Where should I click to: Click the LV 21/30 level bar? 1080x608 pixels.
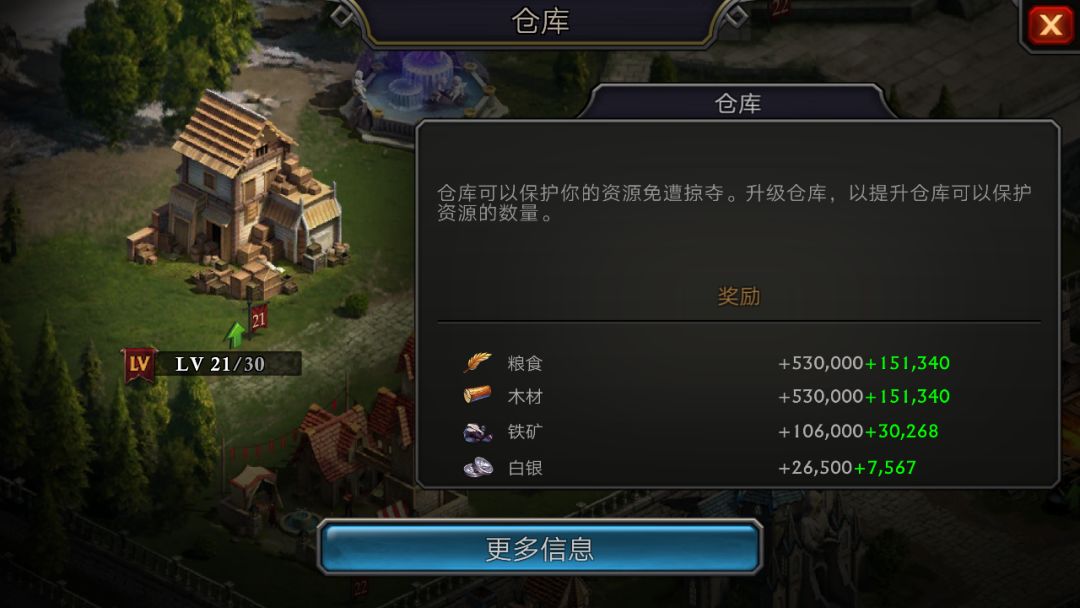tap(220, 364)
